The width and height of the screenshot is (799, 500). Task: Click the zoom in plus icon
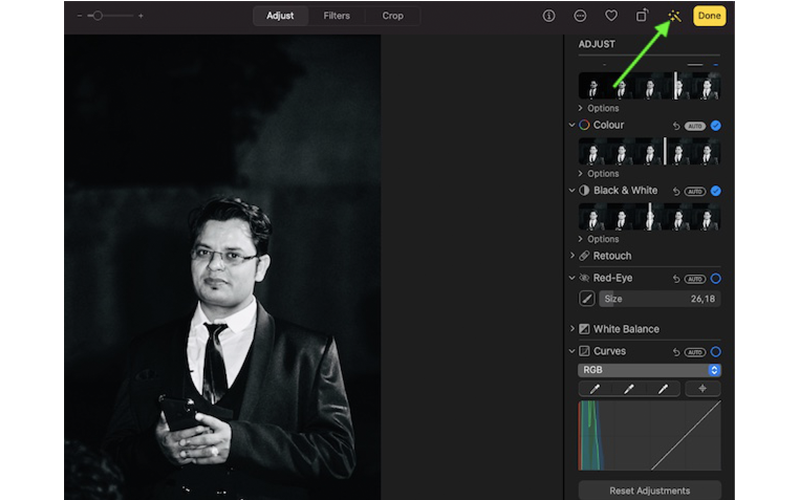141,16
